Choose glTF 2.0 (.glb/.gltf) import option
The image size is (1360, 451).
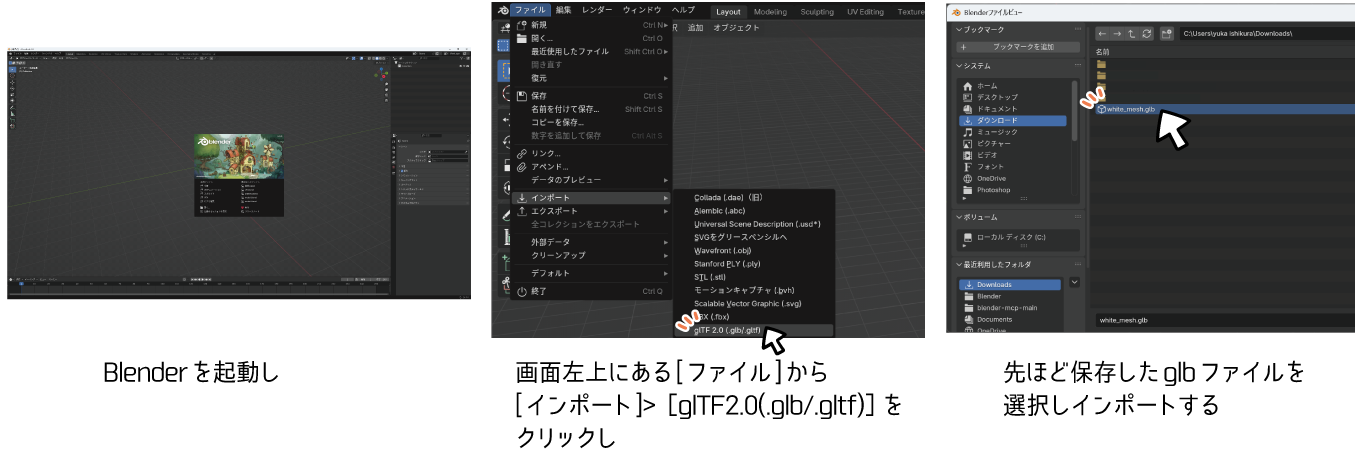click(727, 330)
